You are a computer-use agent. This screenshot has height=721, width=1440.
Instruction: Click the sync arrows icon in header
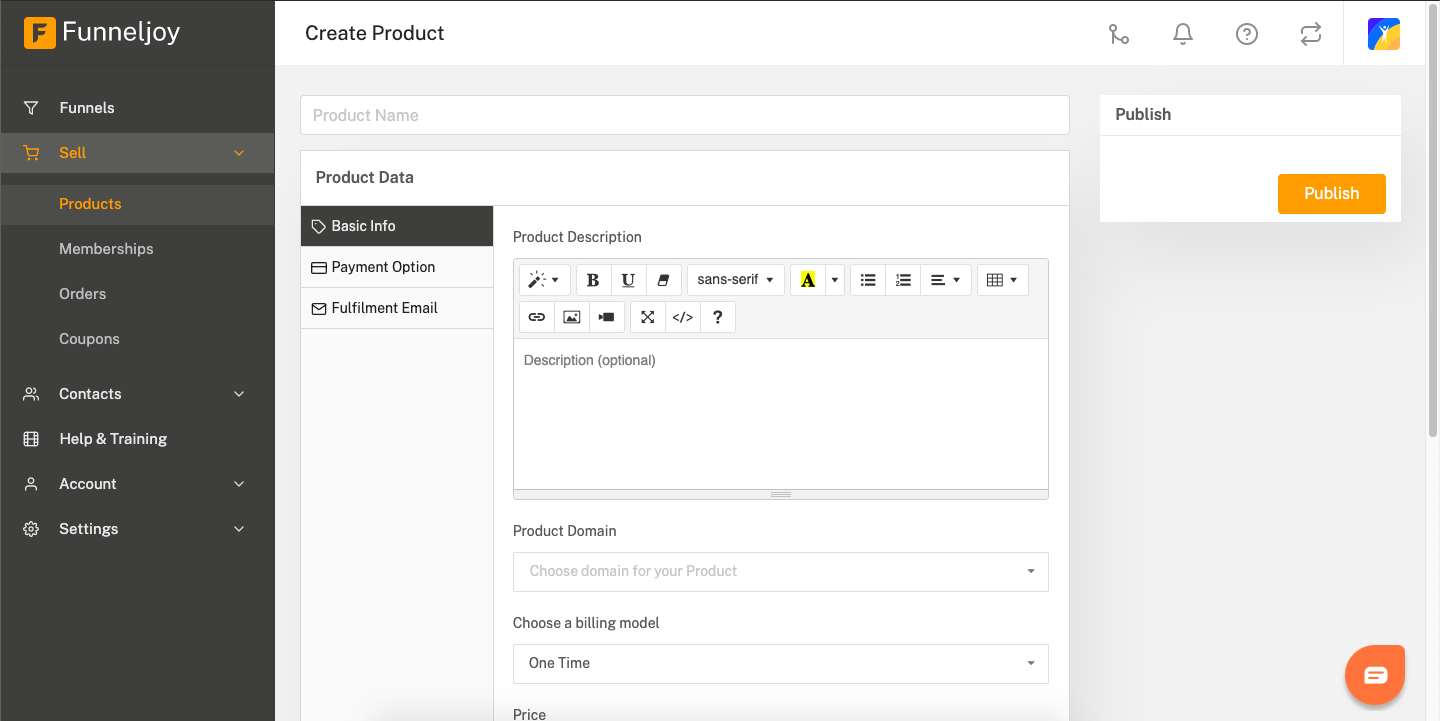pos(1311,34)
